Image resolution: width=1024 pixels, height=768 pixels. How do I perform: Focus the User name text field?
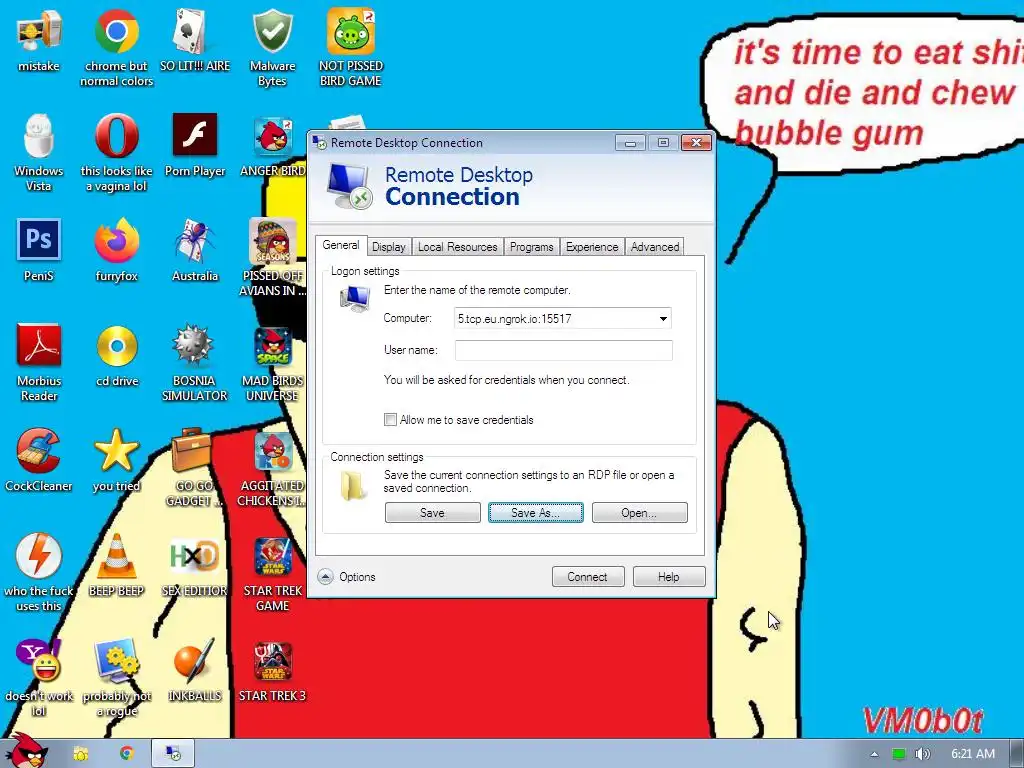pyautogui.click(x=564, y=350)
